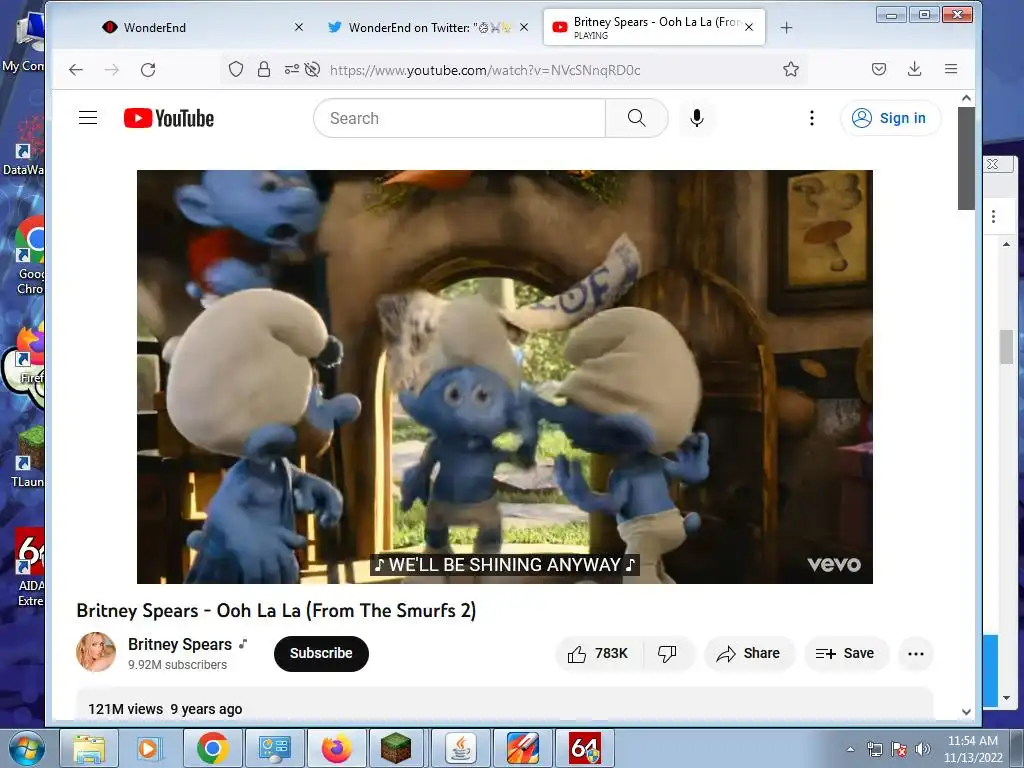1024x768 pixels.
Task: Open the clock showing 11:54 AM
Action: [x=973, y=749]
